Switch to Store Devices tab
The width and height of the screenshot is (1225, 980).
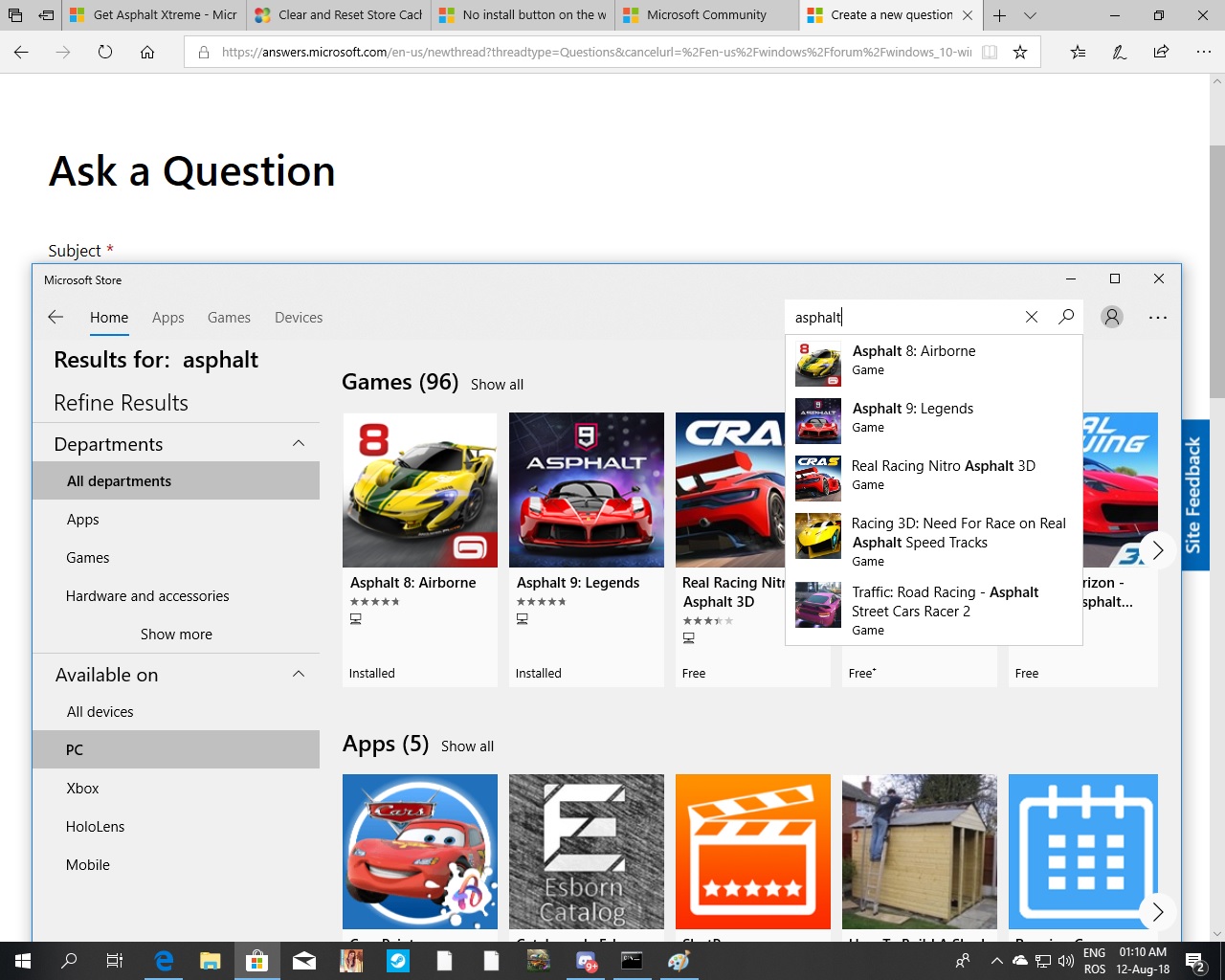[x=299, y=318]
